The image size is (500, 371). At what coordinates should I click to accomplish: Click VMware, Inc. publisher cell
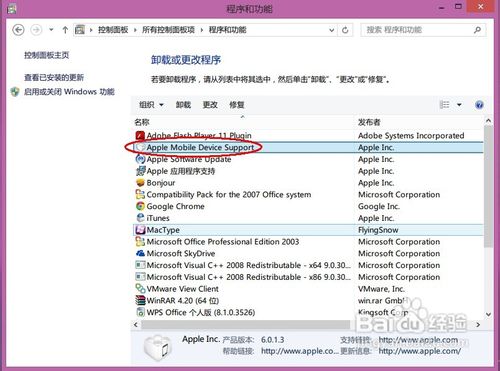381,289
